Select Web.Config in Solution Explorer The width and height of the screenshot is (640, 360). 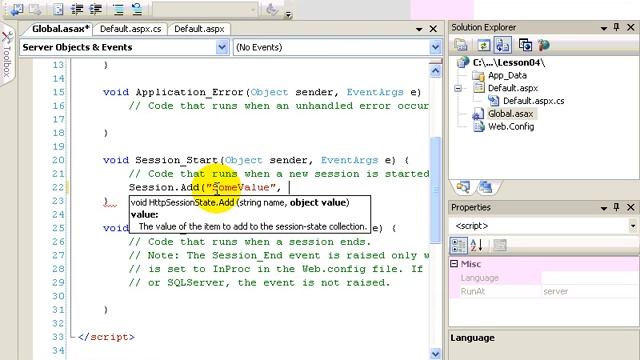(x=511, y=127)
